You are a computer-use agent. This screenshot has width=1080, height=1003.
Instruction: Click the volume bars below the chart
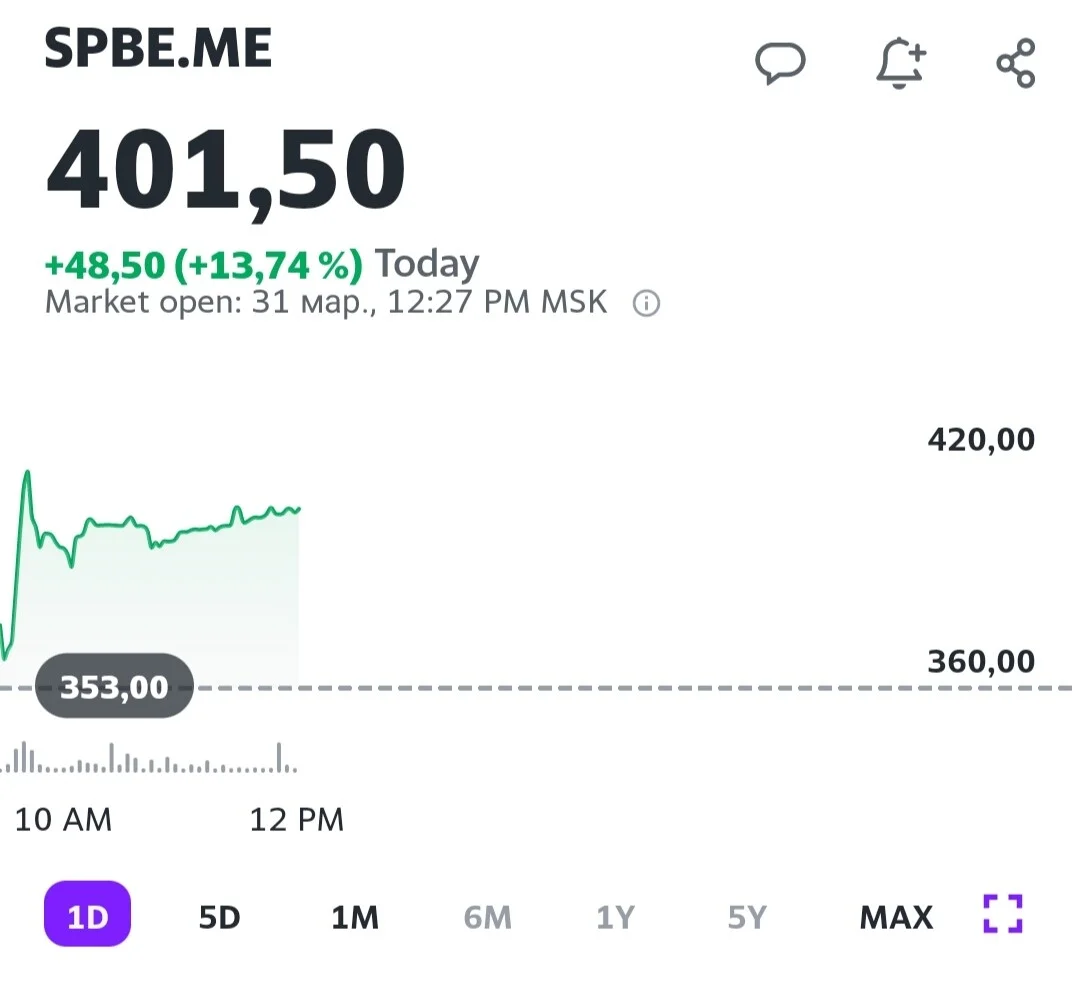pos(149,758)
